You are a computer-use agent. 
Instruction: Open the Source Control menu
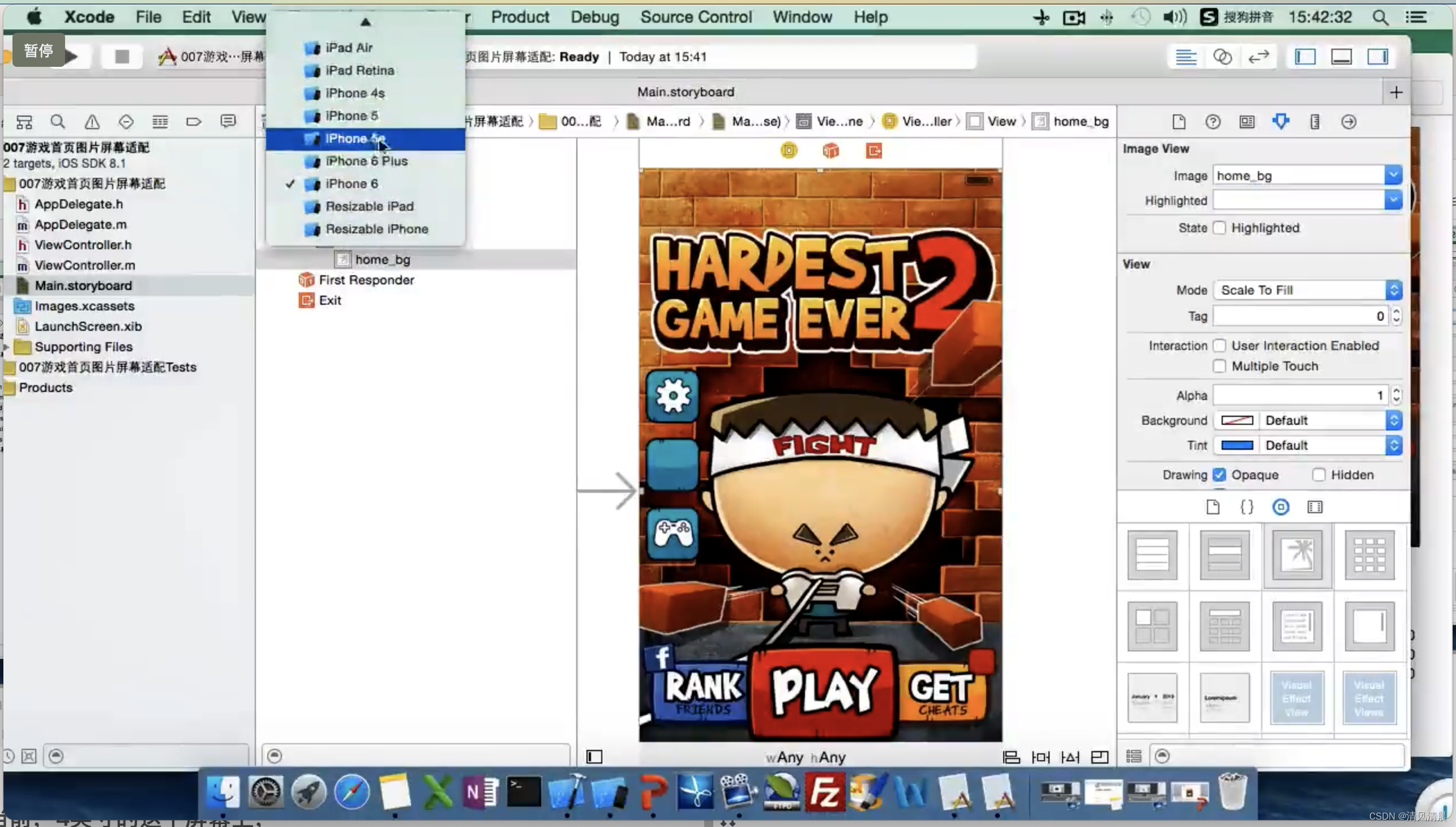click(696, 17)
